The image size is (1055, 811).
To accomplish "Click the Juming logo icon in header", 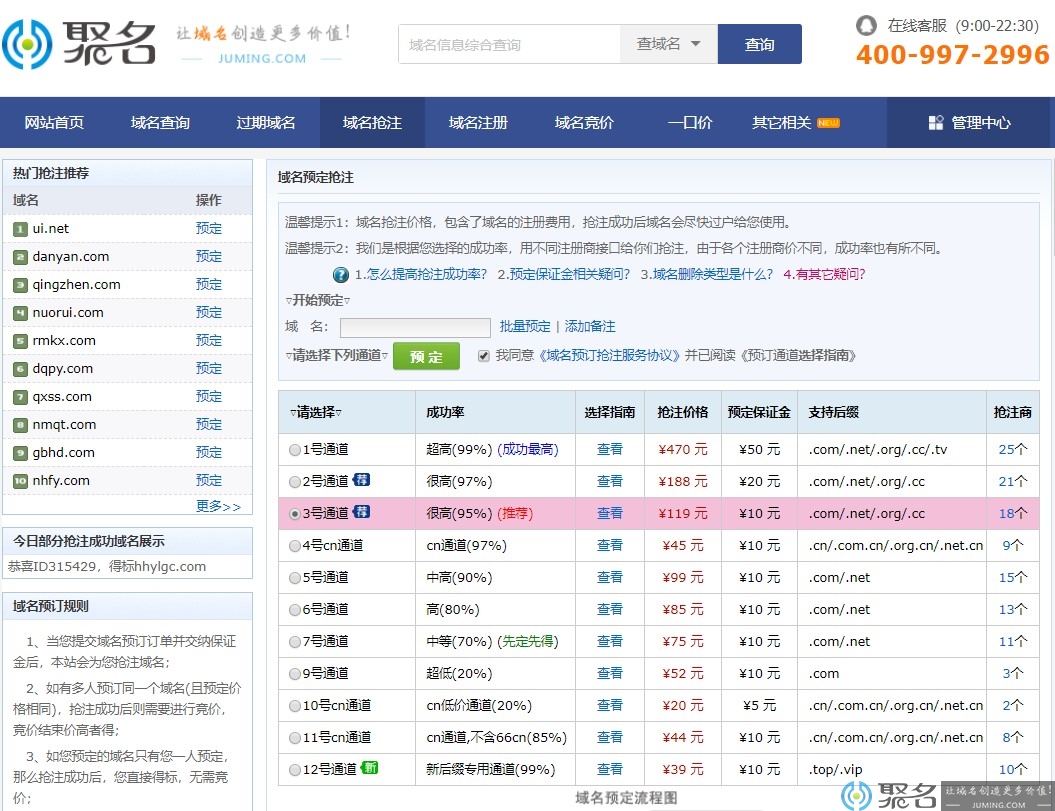I will (27, 44).
